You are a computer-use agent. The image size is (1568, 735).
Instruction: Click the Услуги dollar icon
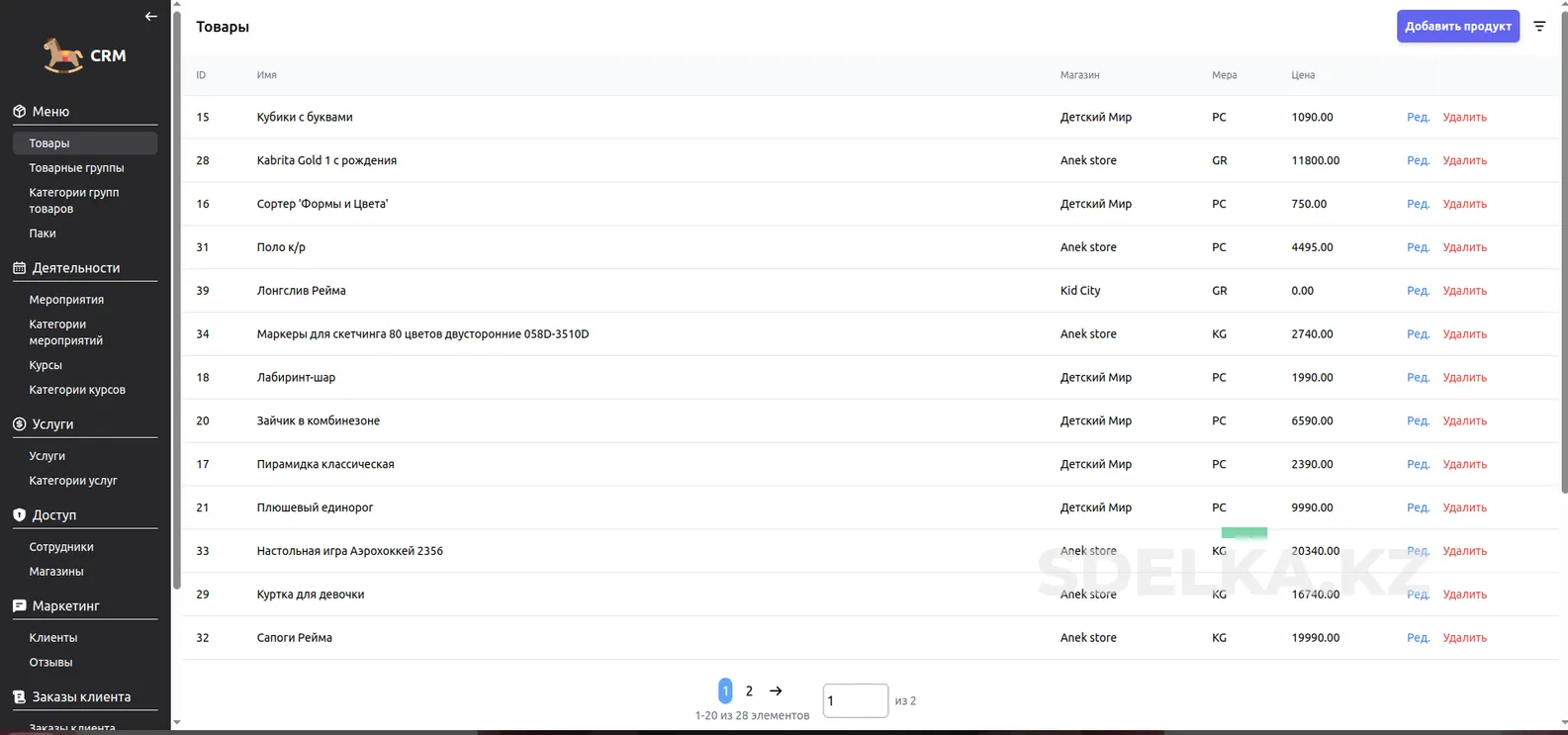point(19,424)
